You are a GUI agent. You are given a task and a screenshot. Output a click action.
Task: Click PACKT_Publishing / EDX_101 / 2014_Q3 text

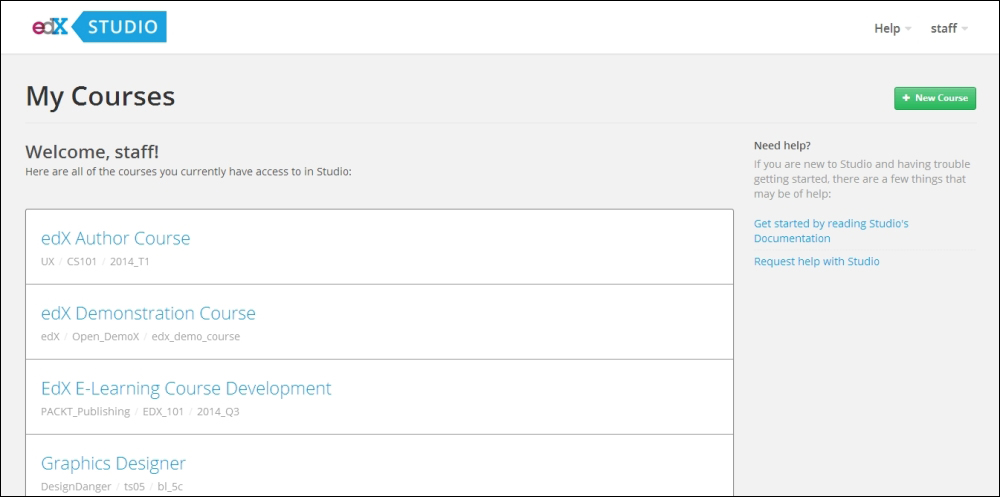tap(140, 412)
